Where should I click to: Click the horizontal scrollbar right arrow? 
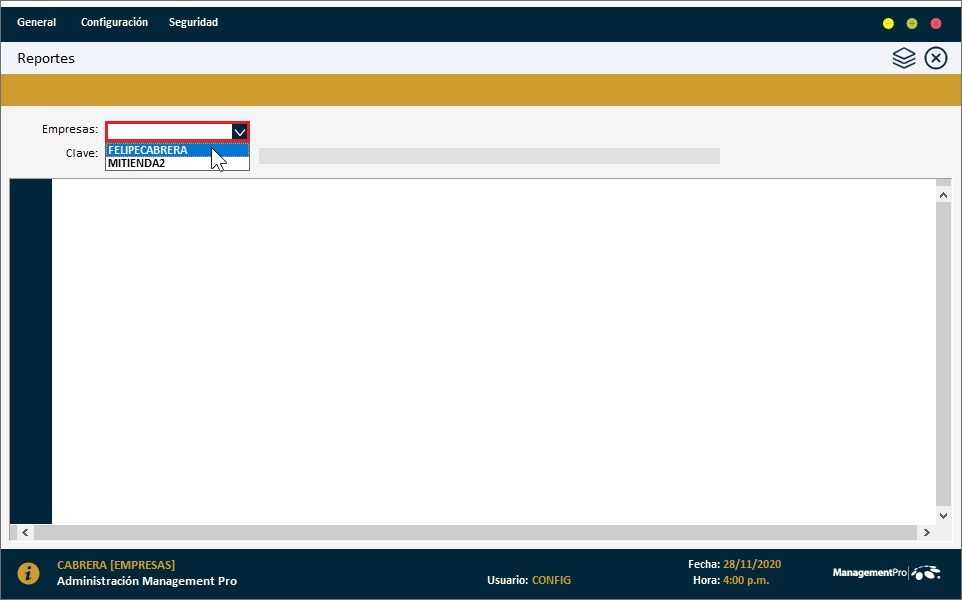click(926, 532)
